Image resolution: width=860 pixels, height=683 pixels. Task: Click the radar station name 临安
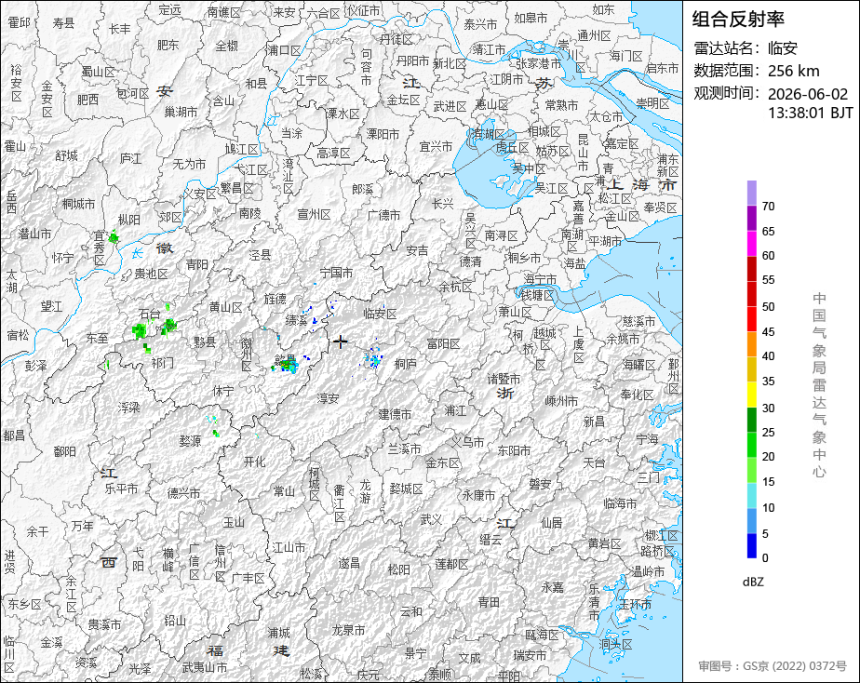[782, 48]
